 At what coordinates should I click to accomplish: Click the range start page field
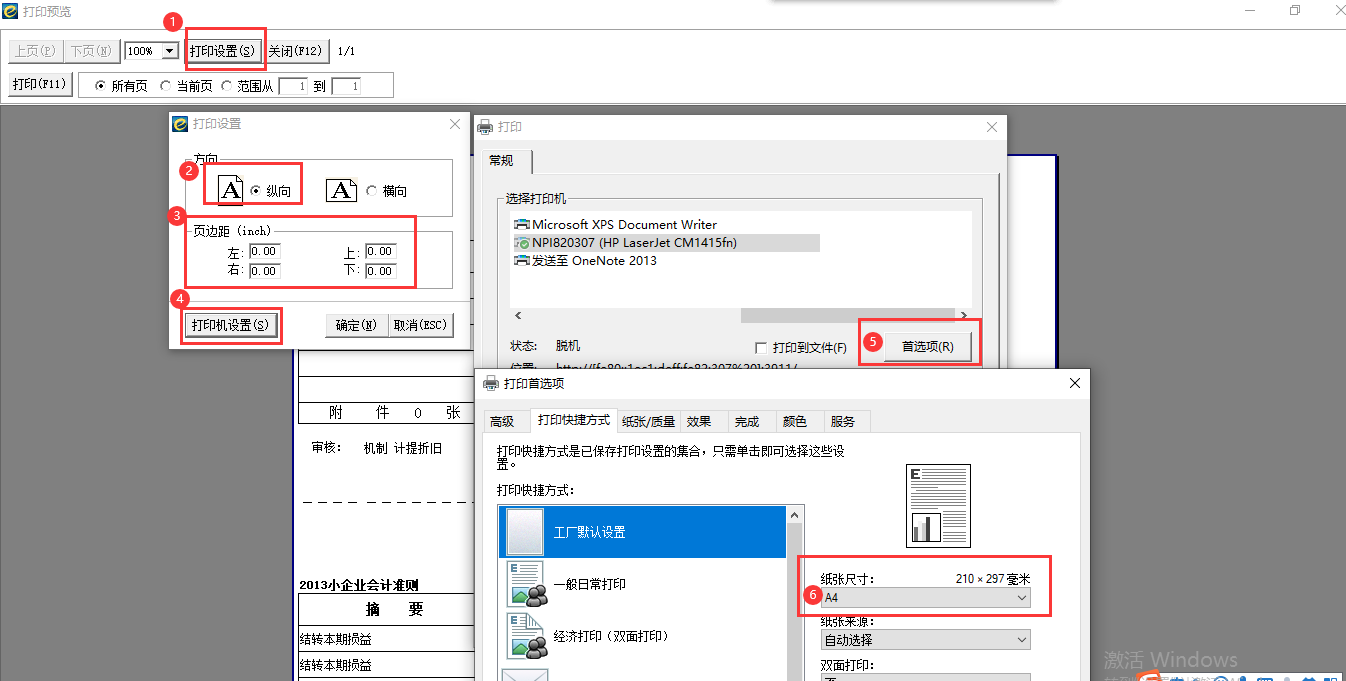tap(293, 86)
